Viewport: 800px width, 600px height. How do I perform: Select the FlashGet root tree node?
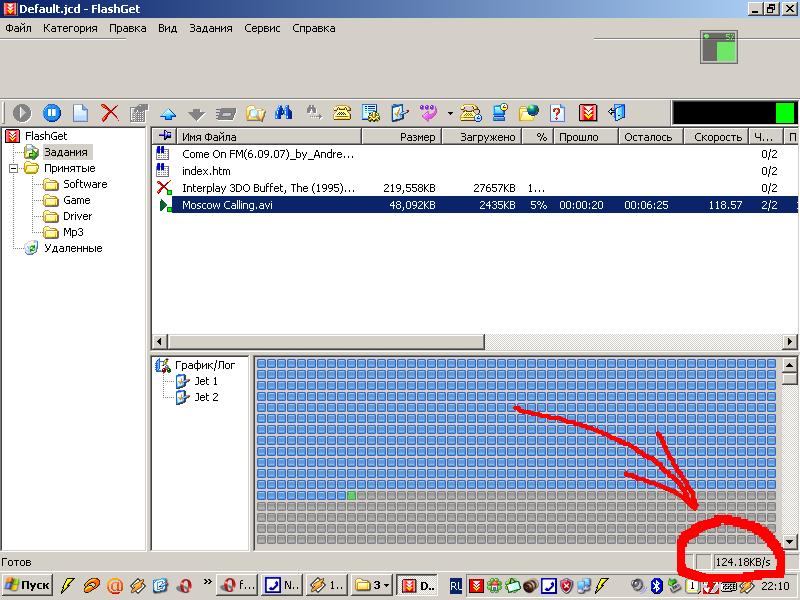pos(46,136)
